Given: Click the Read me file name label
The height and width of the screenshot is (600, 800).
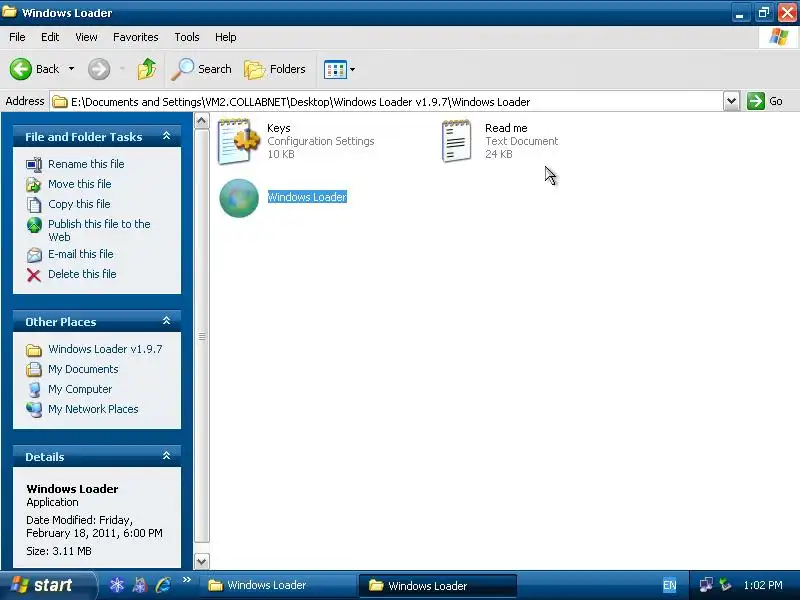Looking at the screenshot, I should tap(506, 128).
